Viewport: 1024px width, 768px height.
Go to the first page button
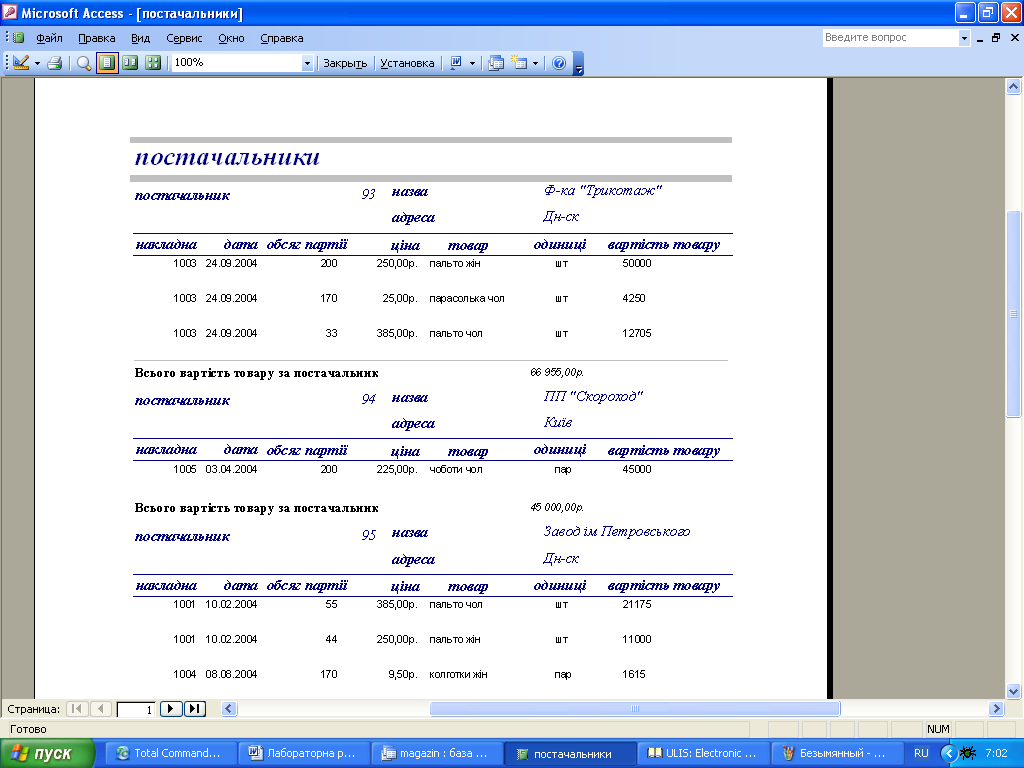pos(77,709)
